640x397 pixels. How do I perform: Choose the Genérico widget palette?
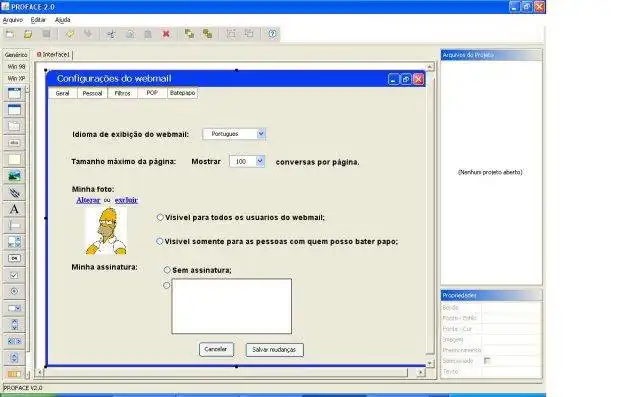pos(16,55)
